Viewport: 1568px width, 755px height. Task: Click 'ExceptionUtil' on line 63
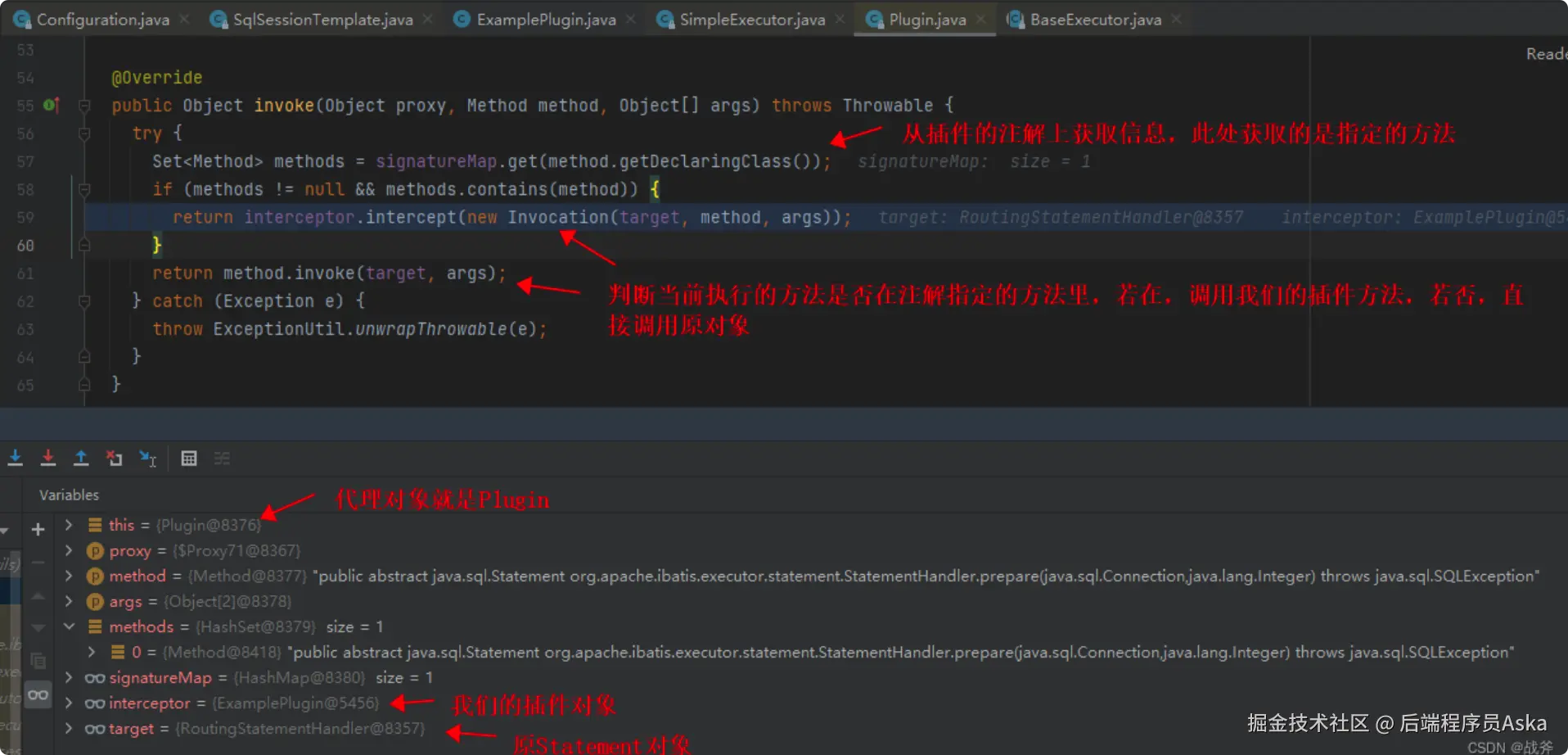(279, 328)
